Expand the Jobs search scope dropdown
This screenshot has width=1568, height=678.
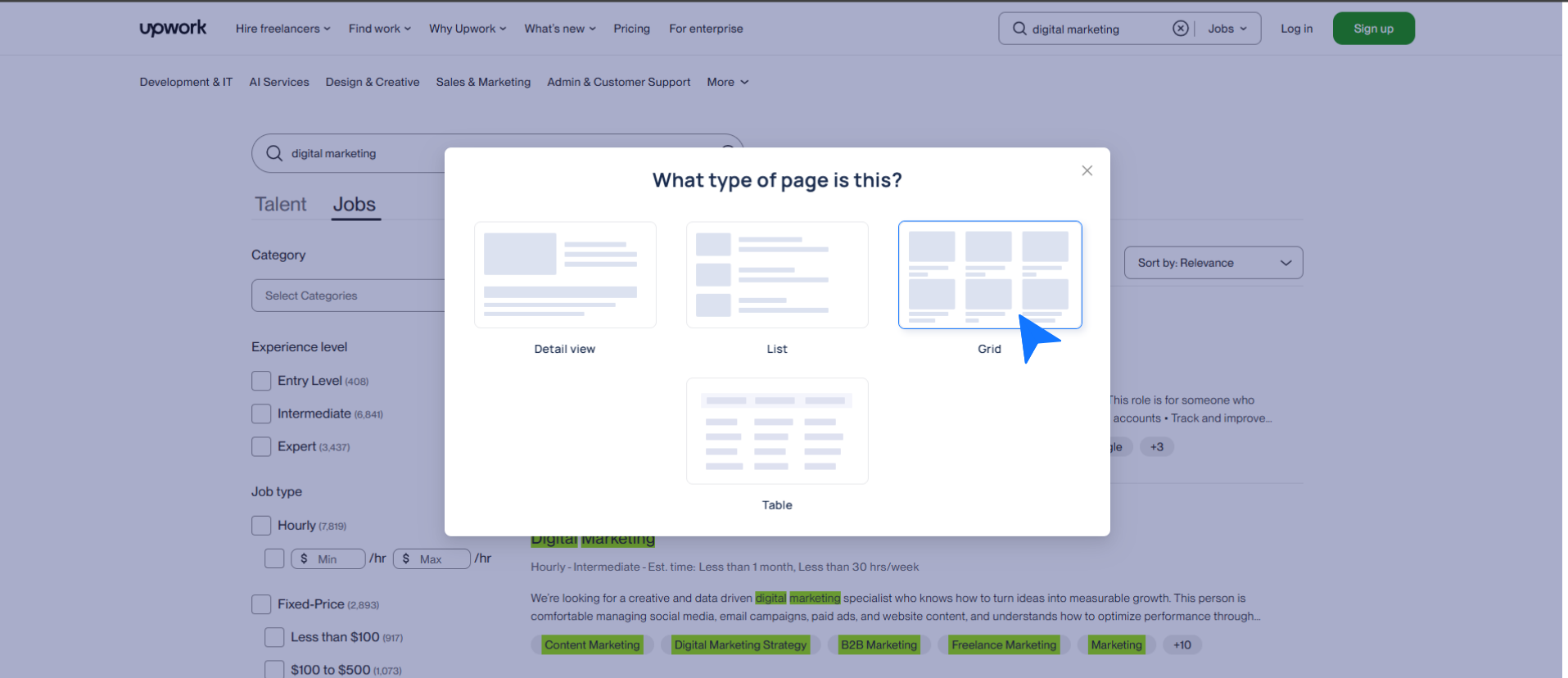pos(1227,29)
